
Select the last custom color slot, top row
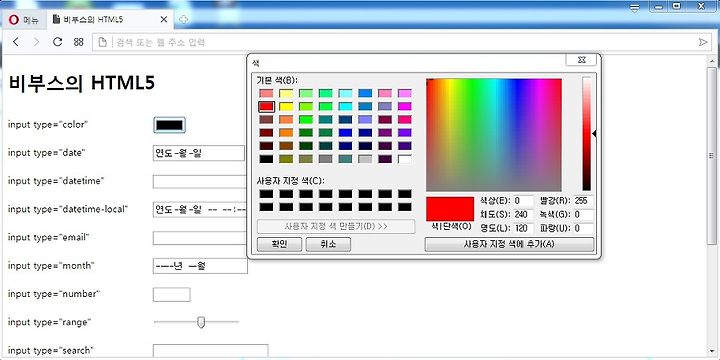tap(405, 194)
